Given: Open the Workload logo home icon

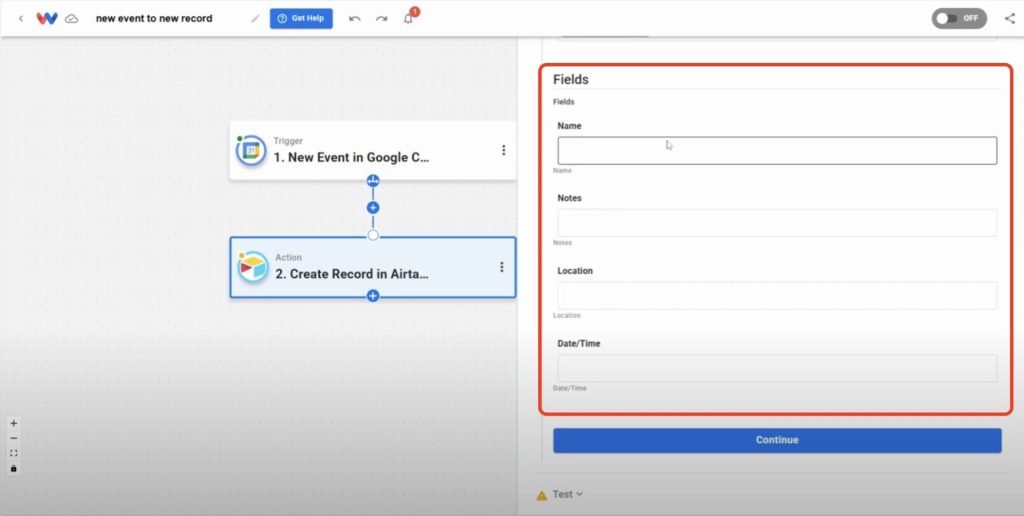Looking at the screenshot, I should 47,18.
